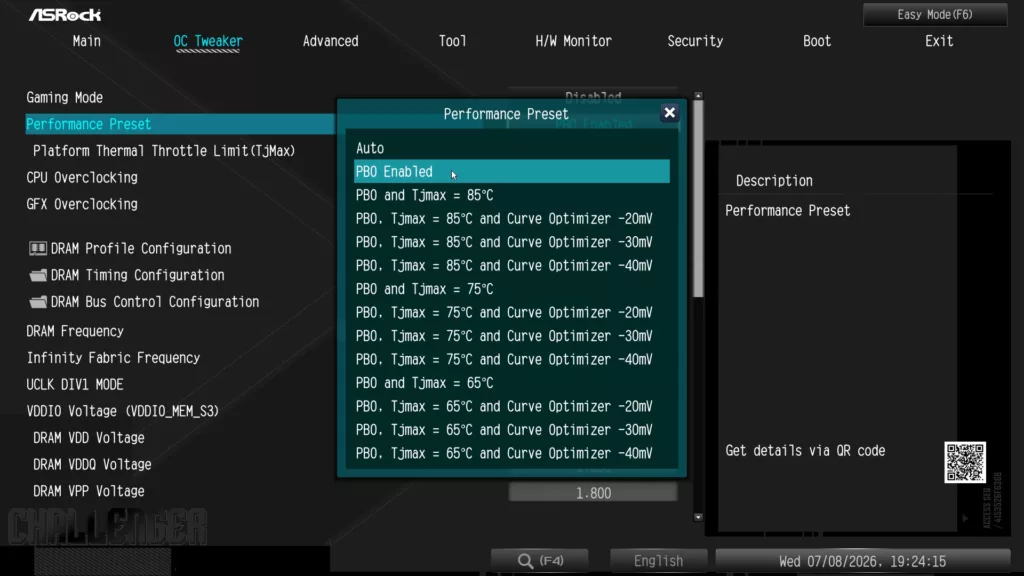The image size is (1024, 576).
Task: Open the OC Tweaker tab
Action: [208, 41]
